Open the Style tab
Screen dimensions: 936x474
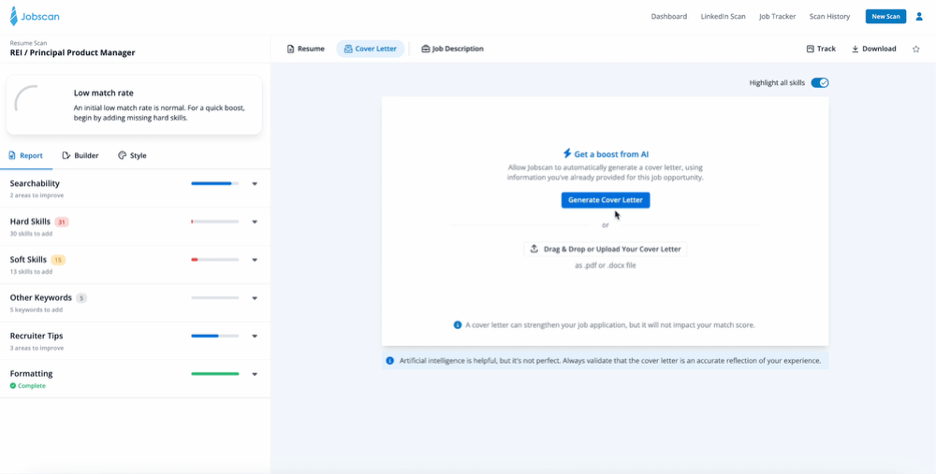point(132,155)
